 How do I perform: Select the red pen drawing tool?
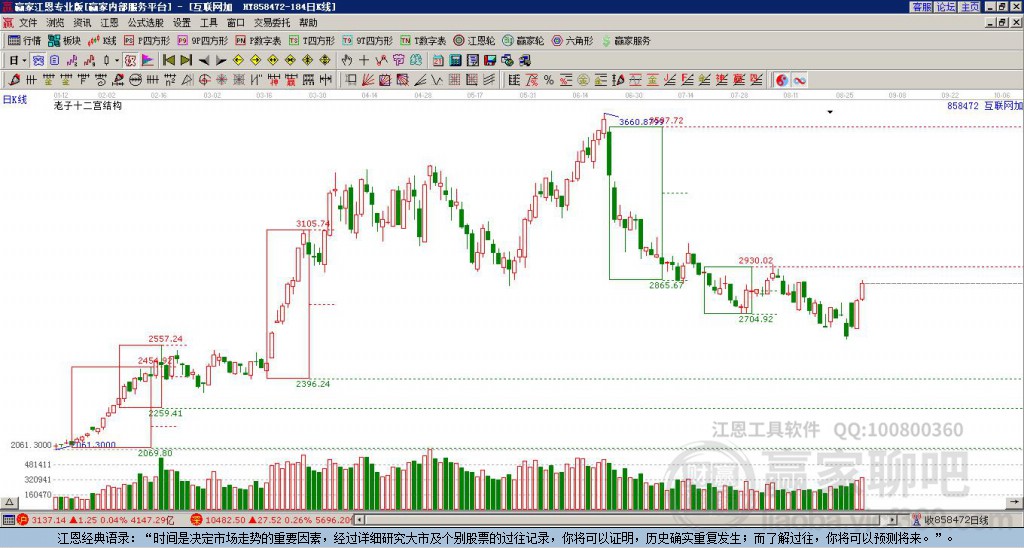(x=14, y=80)
